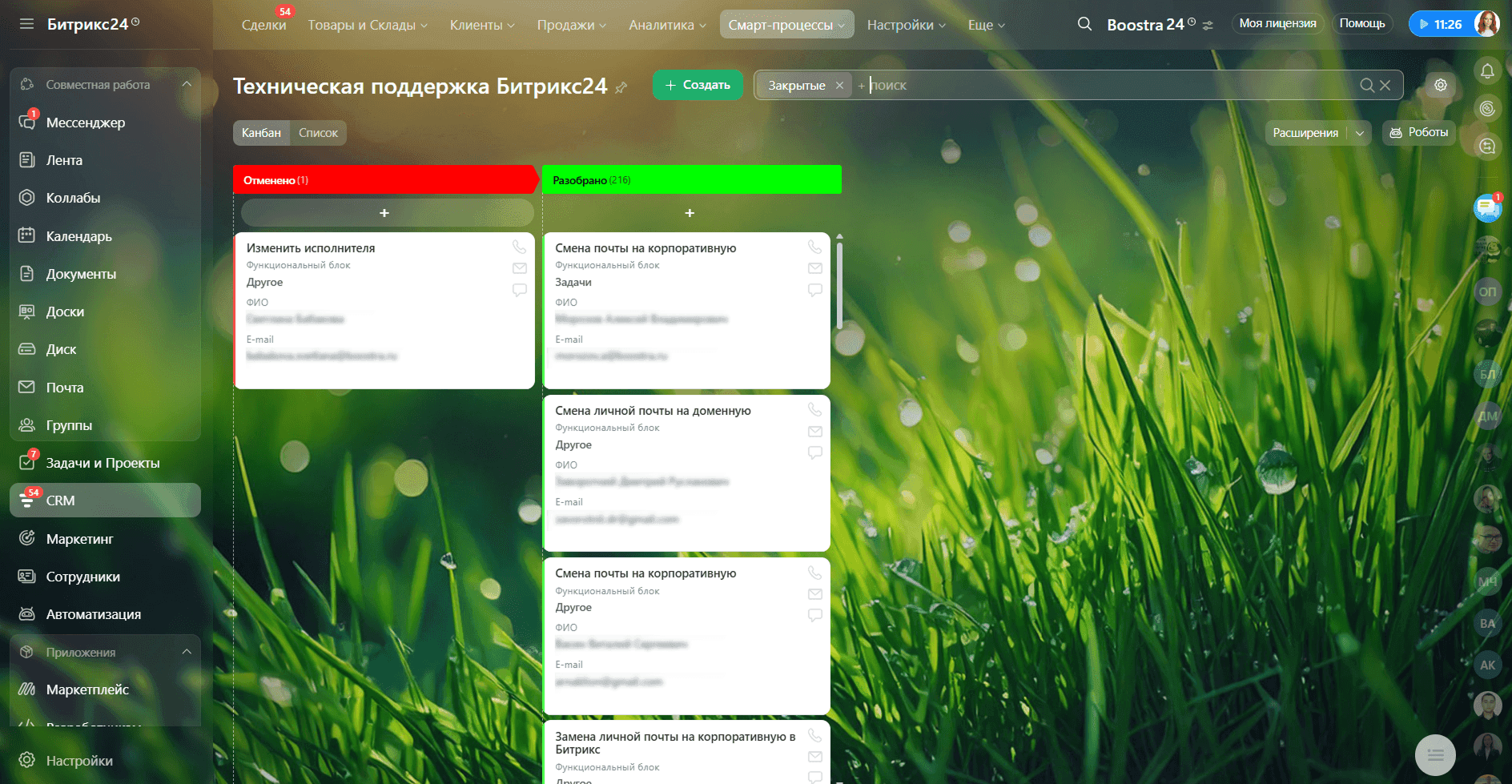Viewport: 1512px width, 784px height.
Task: Click the green Создать button
Action: pos(698,85)
